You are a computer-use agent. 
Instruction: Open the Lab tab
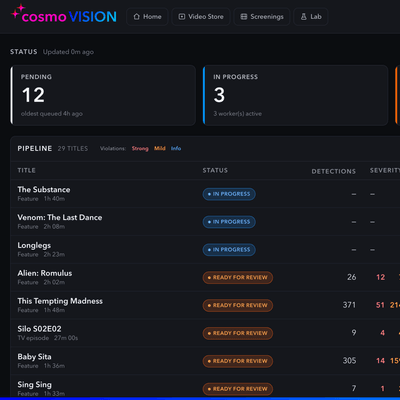pos(311,17)
